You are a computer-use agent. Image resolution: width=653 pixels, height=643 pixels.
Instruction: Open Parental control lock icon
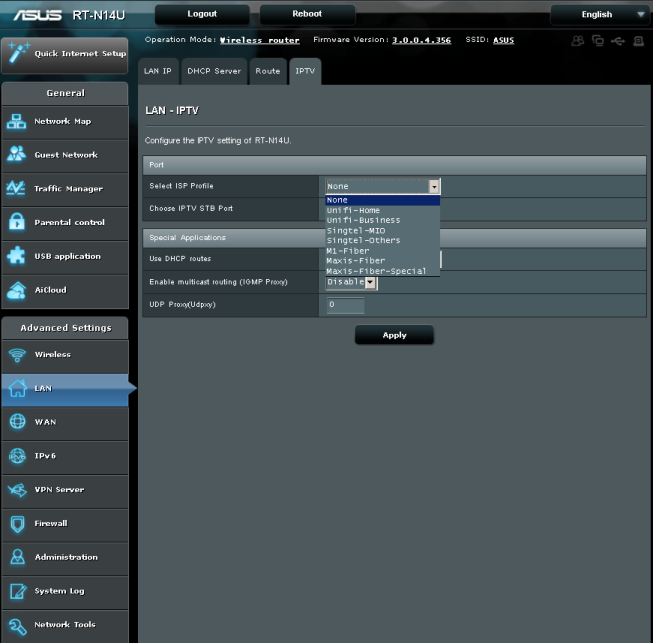(17, 222)
